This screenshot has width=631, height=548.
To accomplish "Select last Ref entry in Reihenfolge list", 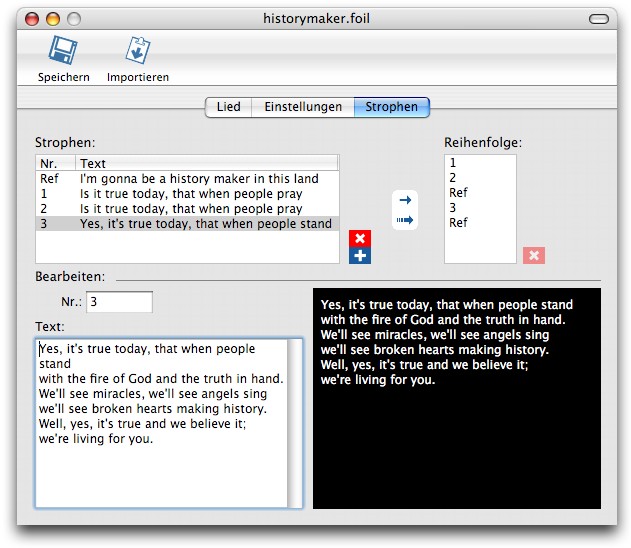I will pyautogui.click(x=459, y=223).
